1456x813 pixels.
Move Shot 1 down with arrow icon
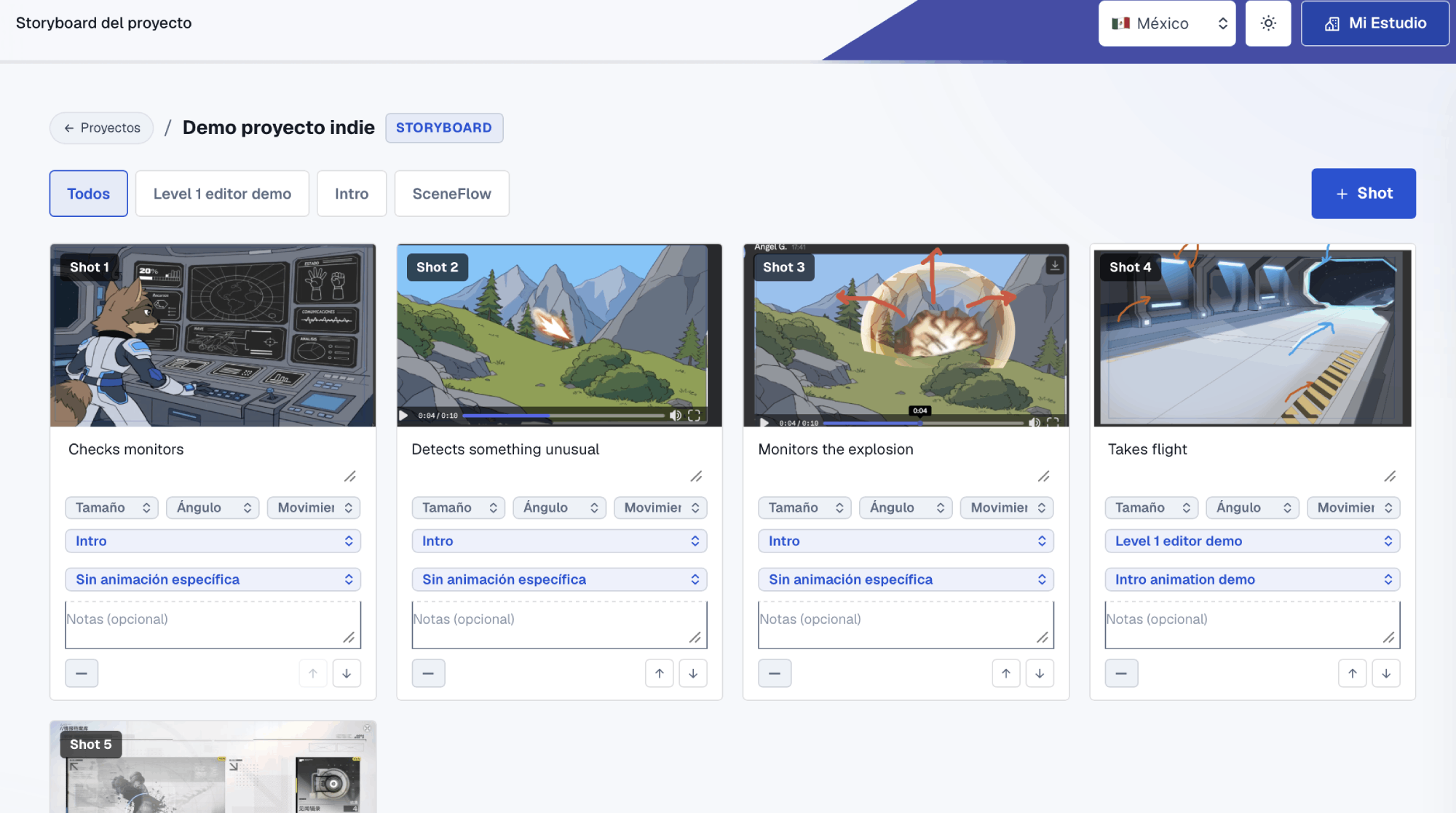point(347,673)
